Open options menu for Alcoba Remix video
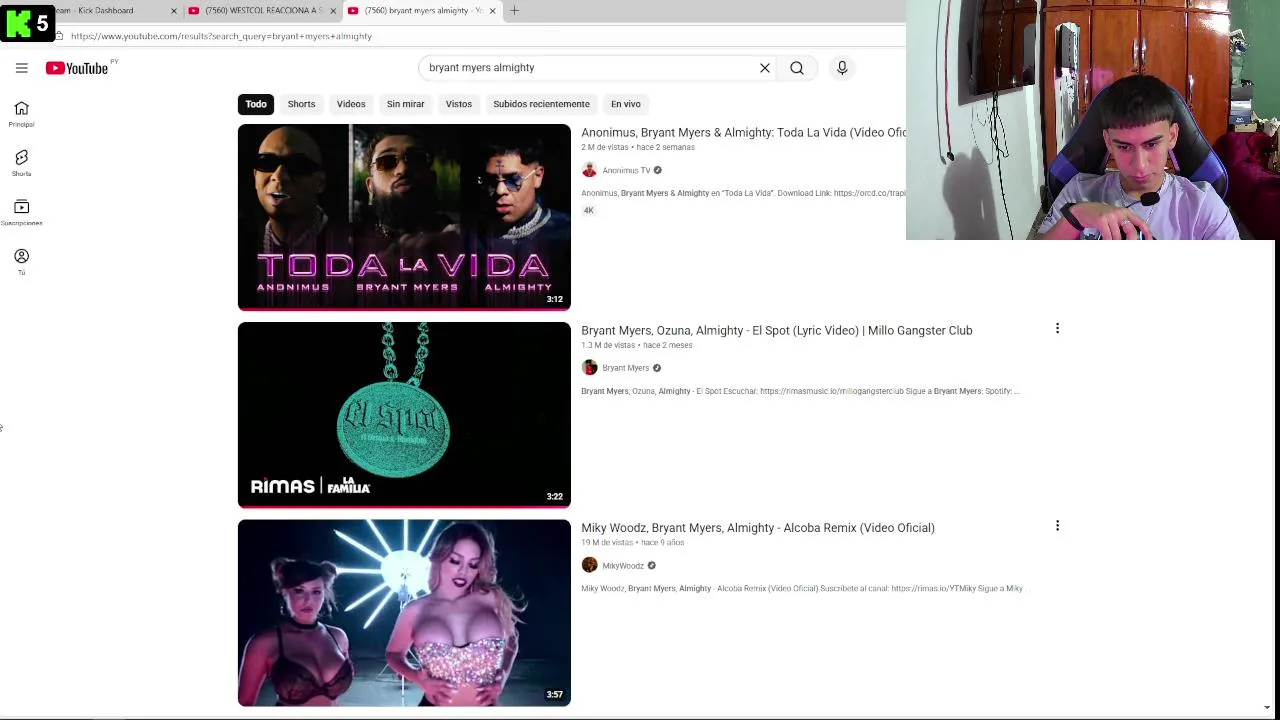The image size is (1280, 720). [1057, 525]
